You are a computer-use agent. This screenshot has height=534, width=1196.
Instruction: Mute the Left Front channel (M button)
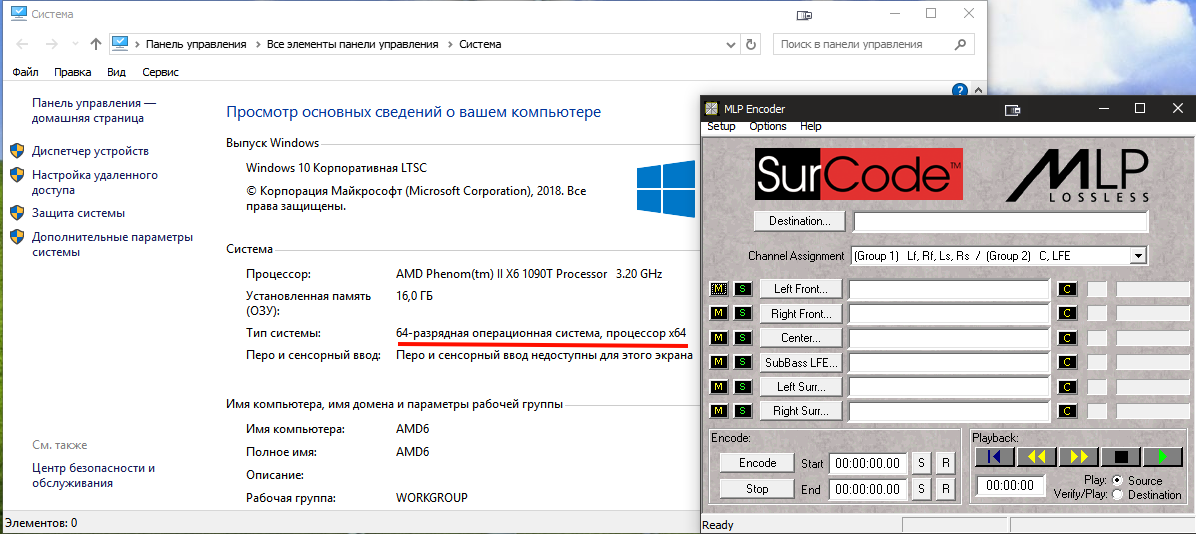tap(719, 289)
